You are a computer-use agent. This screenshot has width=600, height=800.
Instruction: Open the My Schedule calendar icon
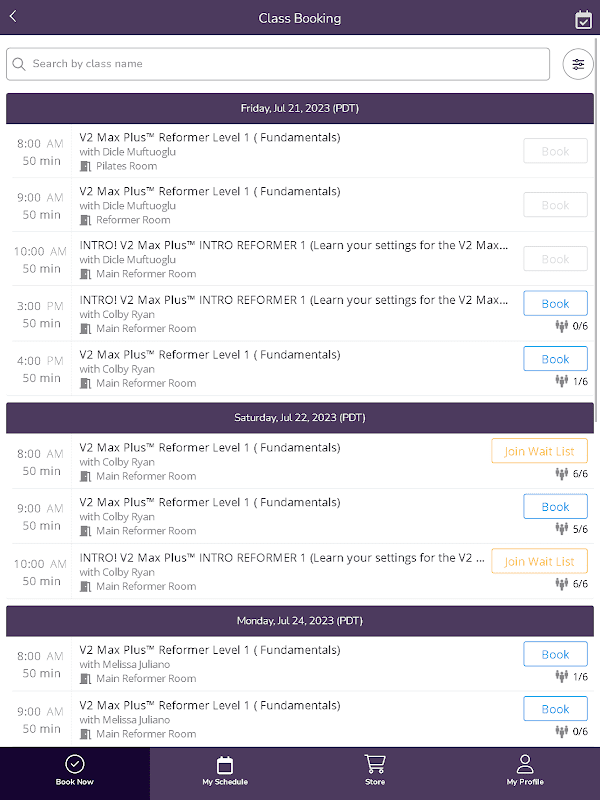click(225, 764)
